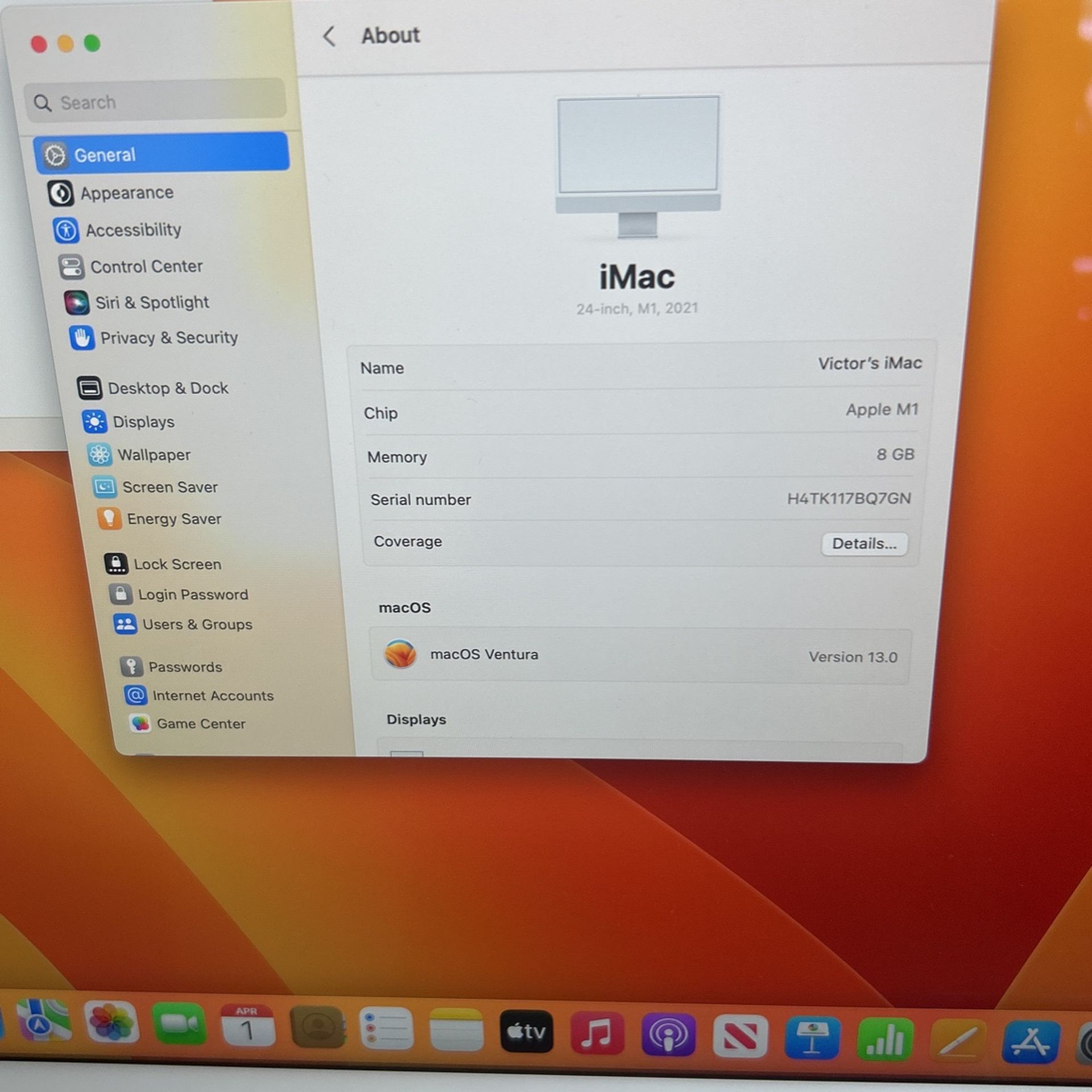Open Maps from the Dock
Image resolution: width=1092 pixels, height=1092 pixels.
click(43, 1021)
